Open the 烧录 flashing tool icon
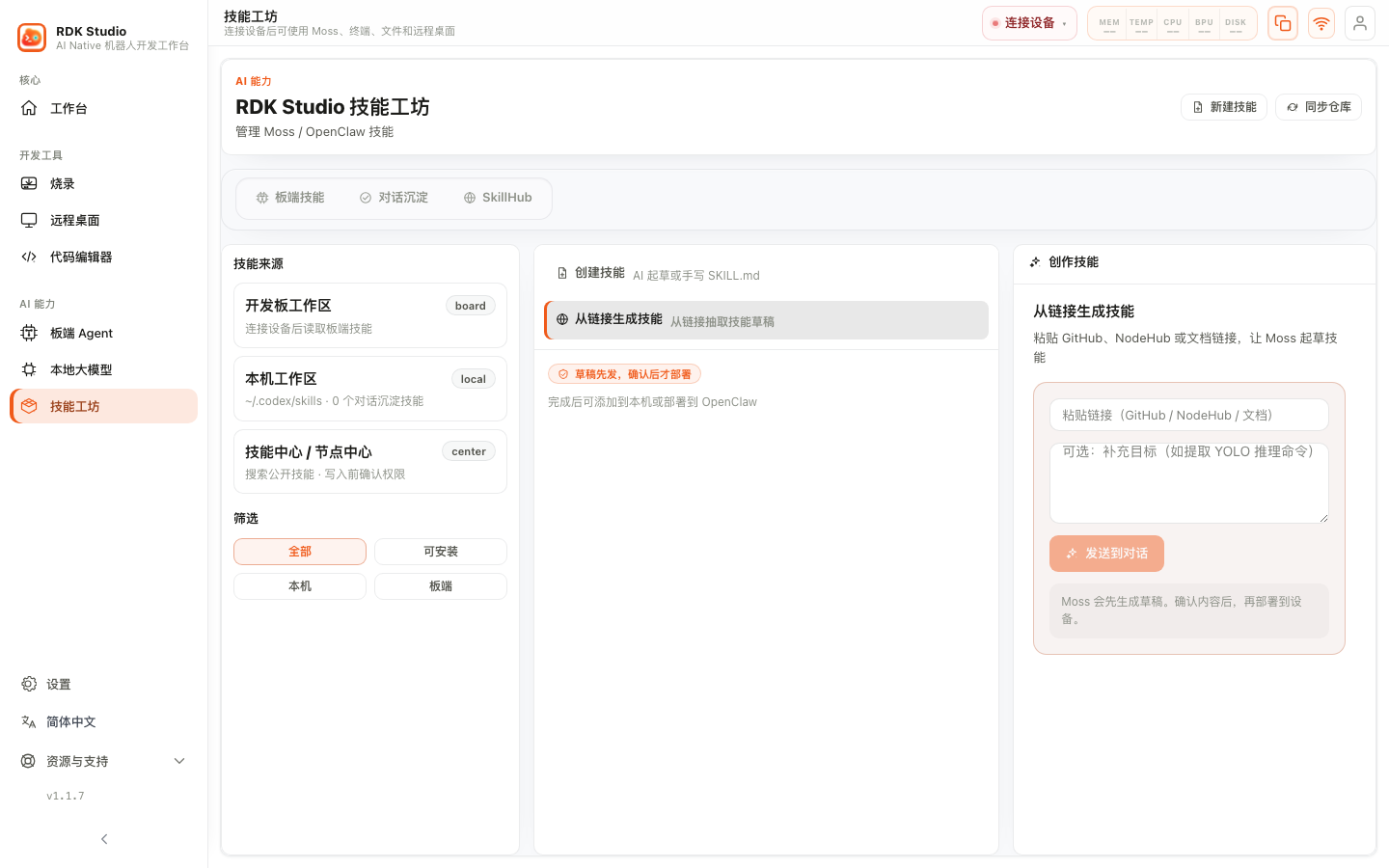Image resolution: width=1389 pixels, height=868 pixels. click(x=29, y=183)
